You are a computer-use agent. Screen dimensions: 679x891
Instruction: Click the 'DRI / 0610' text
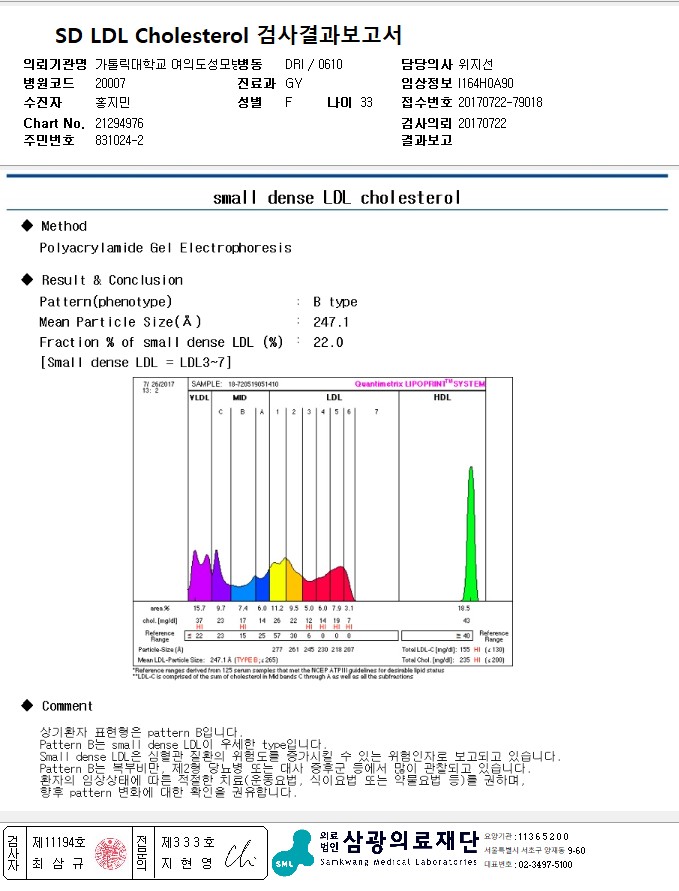click(x=314, y=64)
